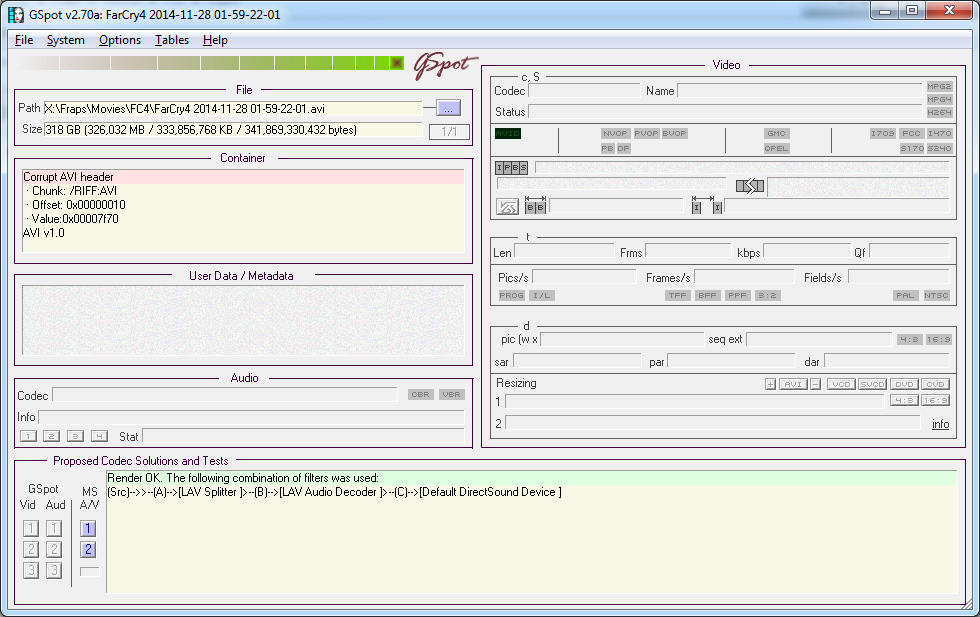Click the 'Render OK' result line
Screen dimensions: 980x617
[x=531, y=478]
